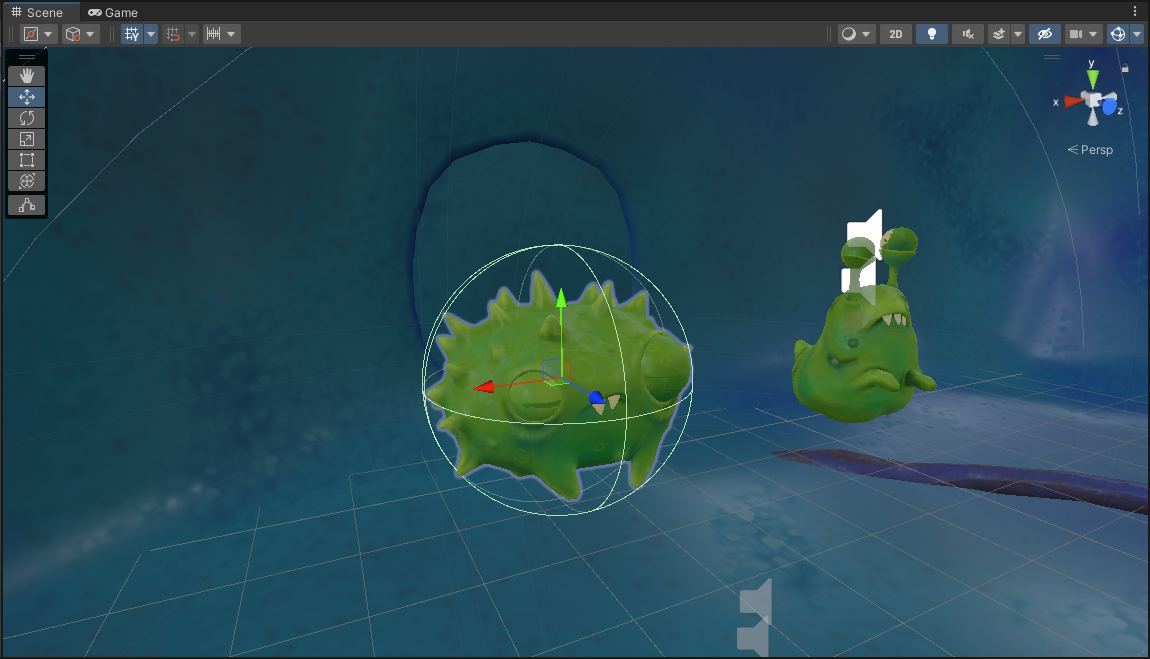Open grid snapping options dropdown

point(192,34)
